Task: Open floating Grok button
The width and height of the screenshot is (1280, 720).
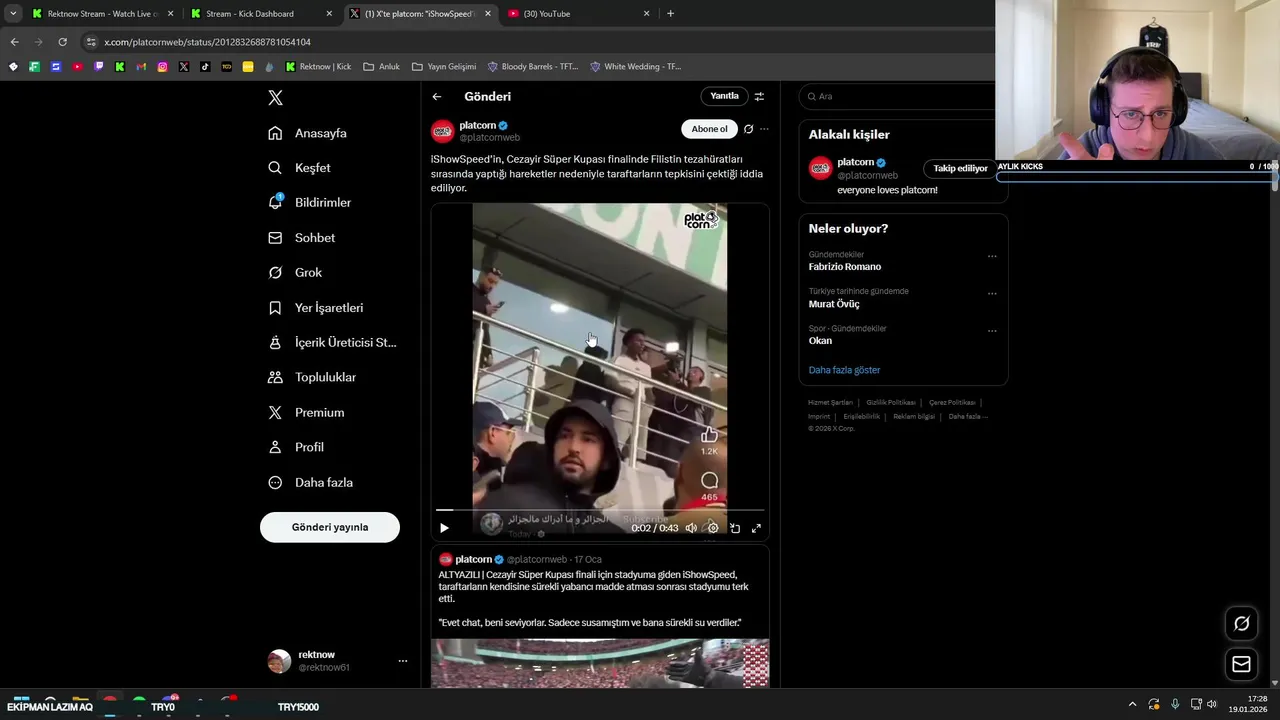Action: pos(1241,624)
